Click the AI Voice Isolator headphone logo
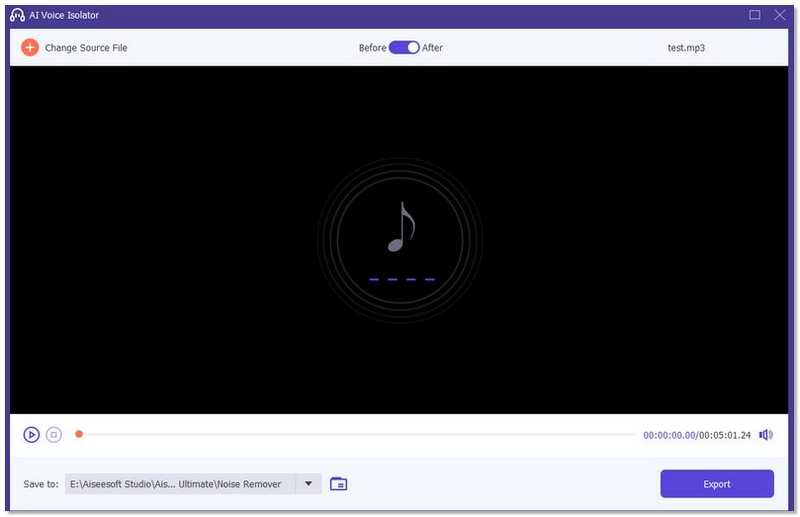The image size is (800, 517). [x=17, y=15]
